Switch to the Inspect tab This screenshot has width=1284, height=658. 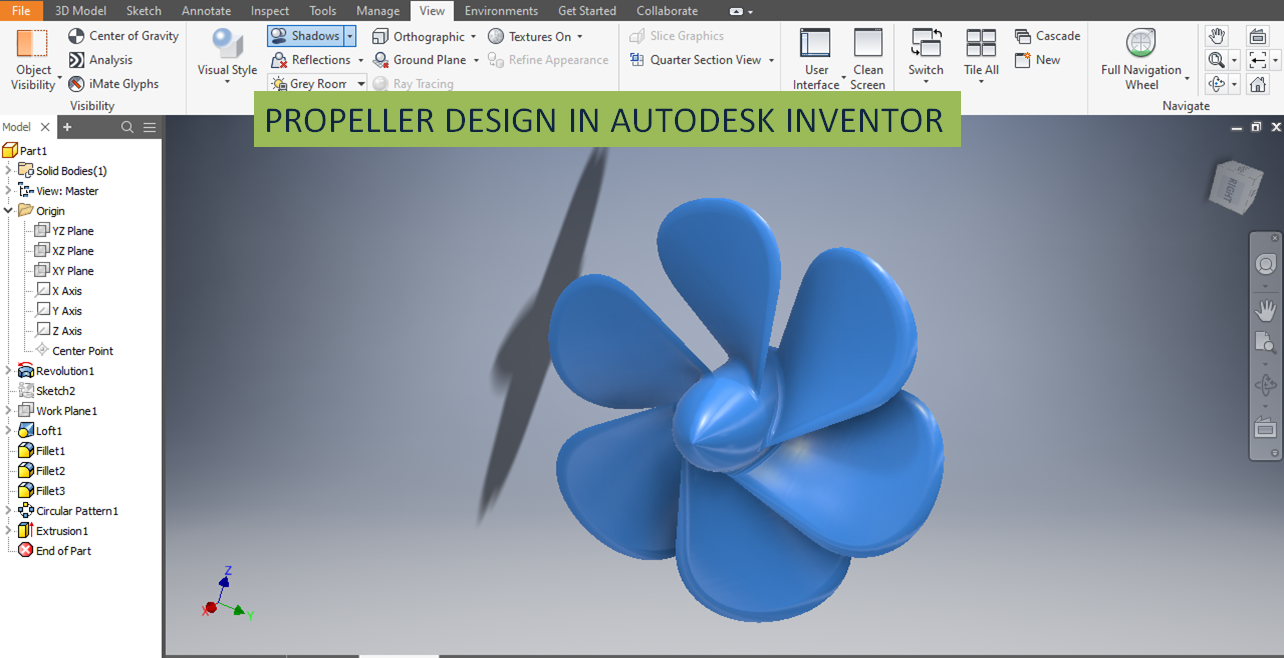point(270,11)
